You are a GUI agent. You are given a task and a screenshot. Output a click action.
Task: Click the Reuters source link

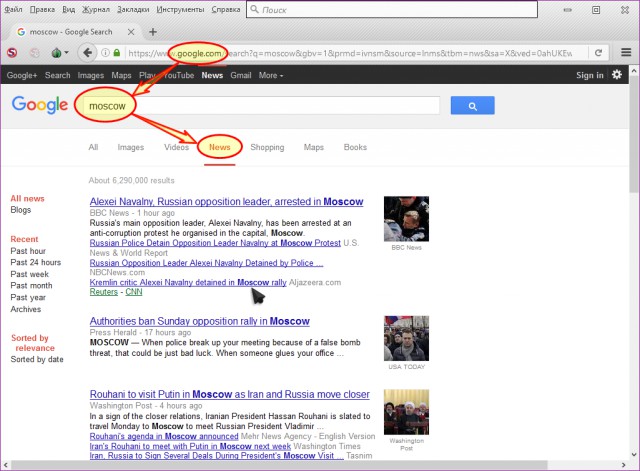104,292
